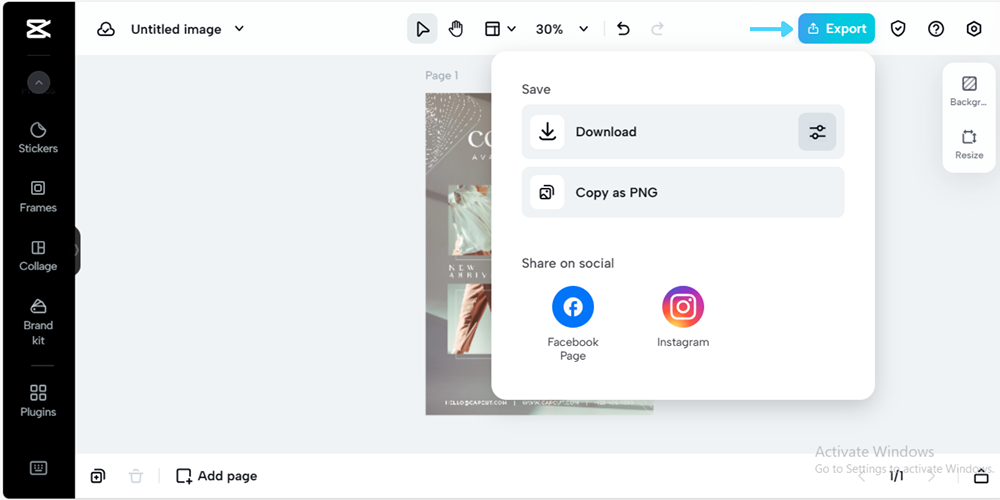Open the Stickers panel
The height and width of the screenshot is (500, 1000).
pyautogui.click(x=38, y=137)
